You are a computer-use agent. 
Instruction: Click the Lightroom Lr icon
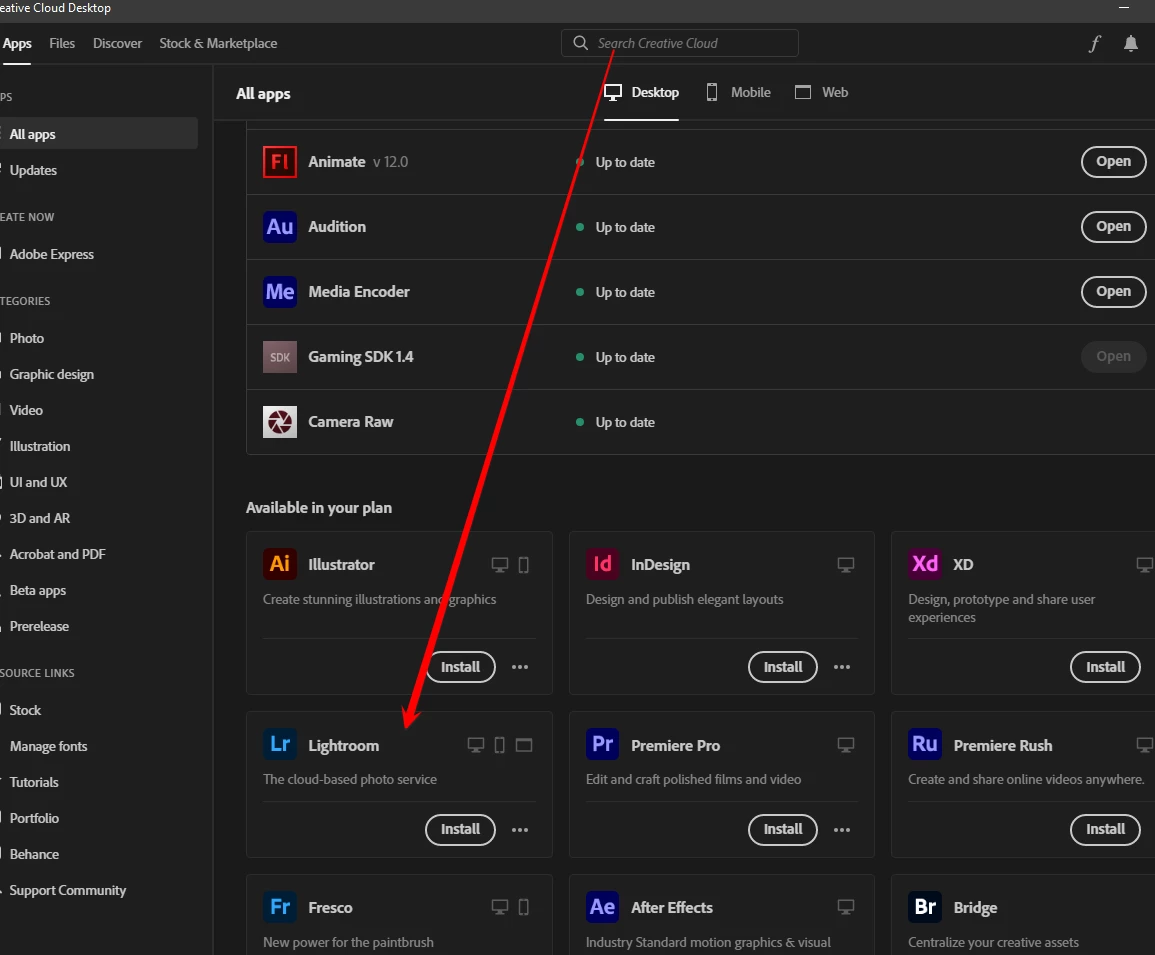pyautogui.click(x=280, y=744)
